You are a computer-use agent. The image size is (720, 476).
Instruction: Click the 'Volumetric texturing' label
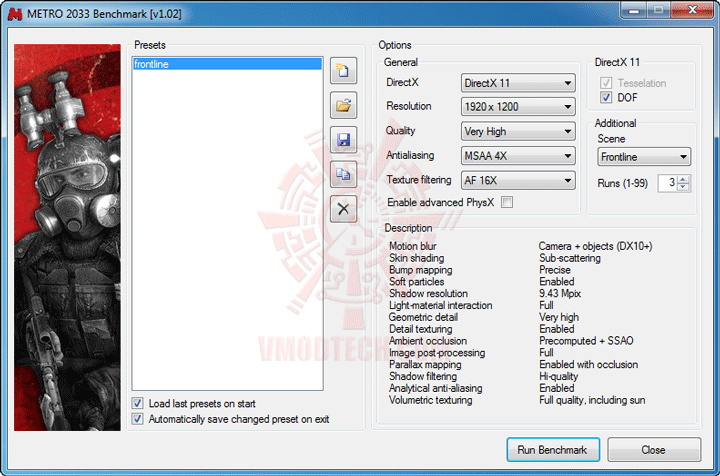(431, 400)
